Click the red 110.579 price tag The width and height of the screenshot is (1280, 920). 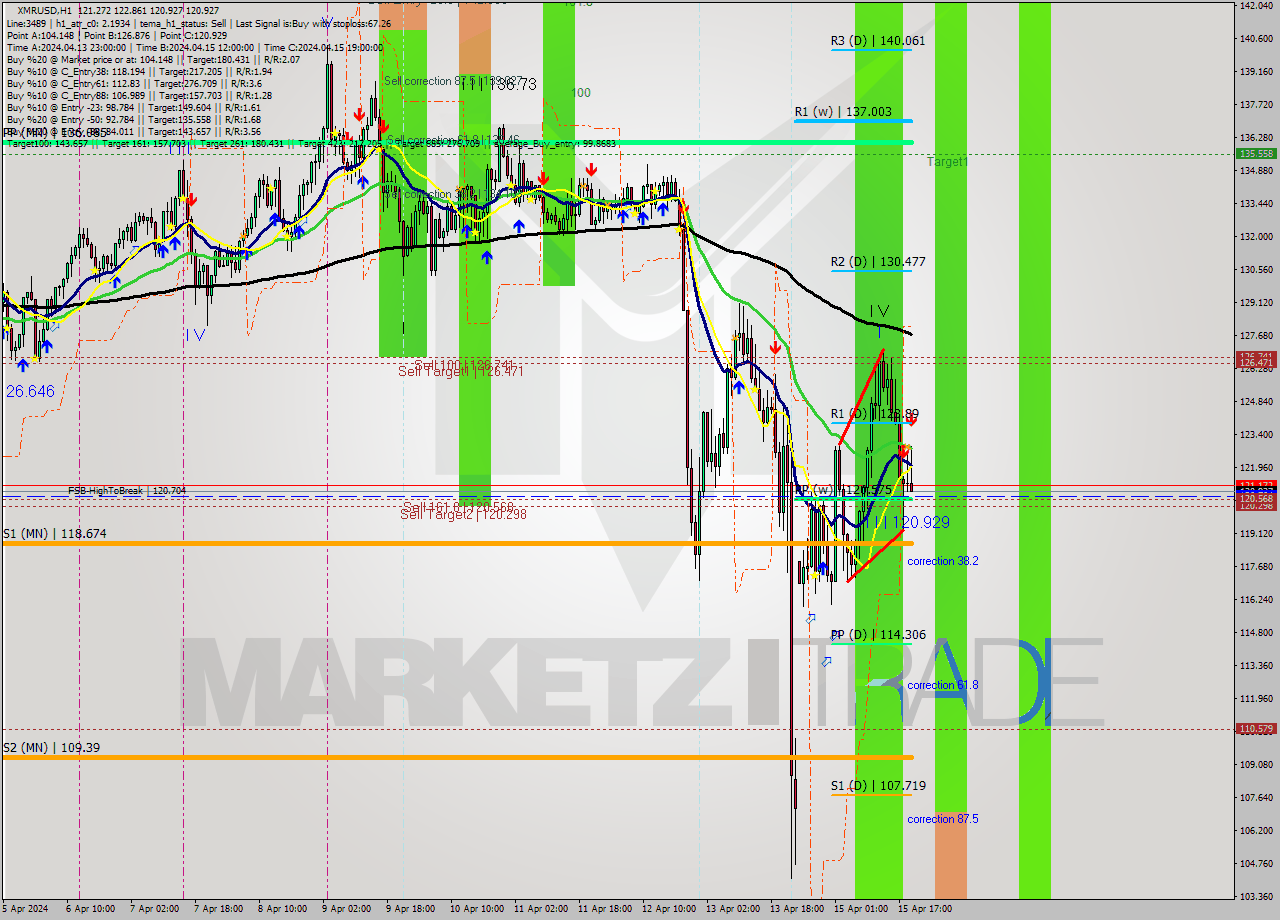tap(1256, 729)
